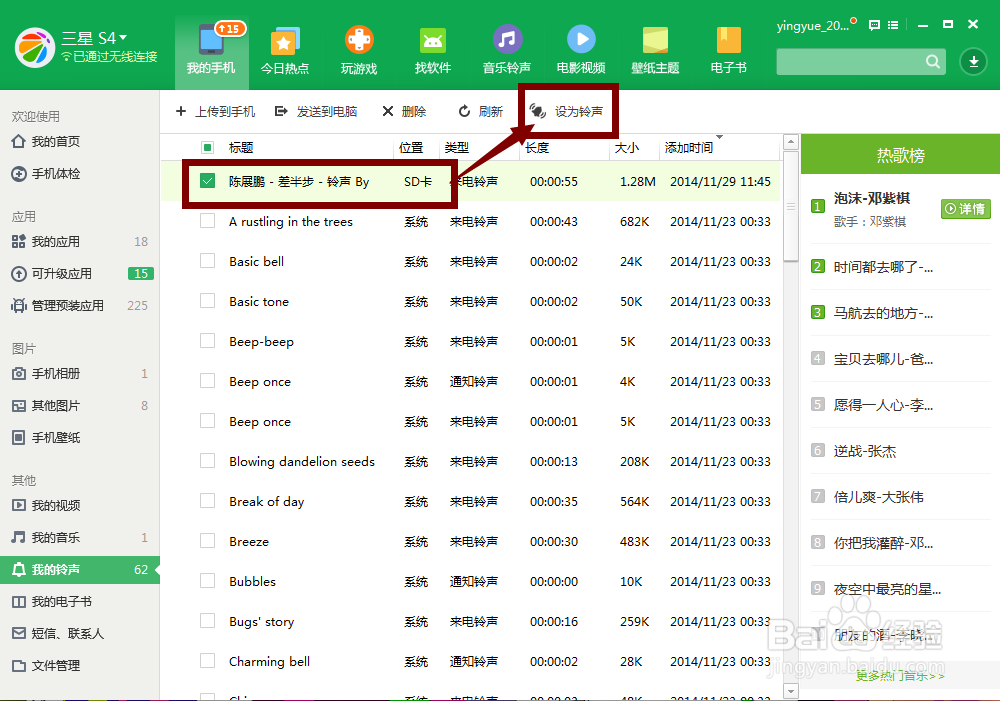The width and height of the screenshot is (1000, 701).
Task: Open the 我的手机 tab
Action: [211, 51]
